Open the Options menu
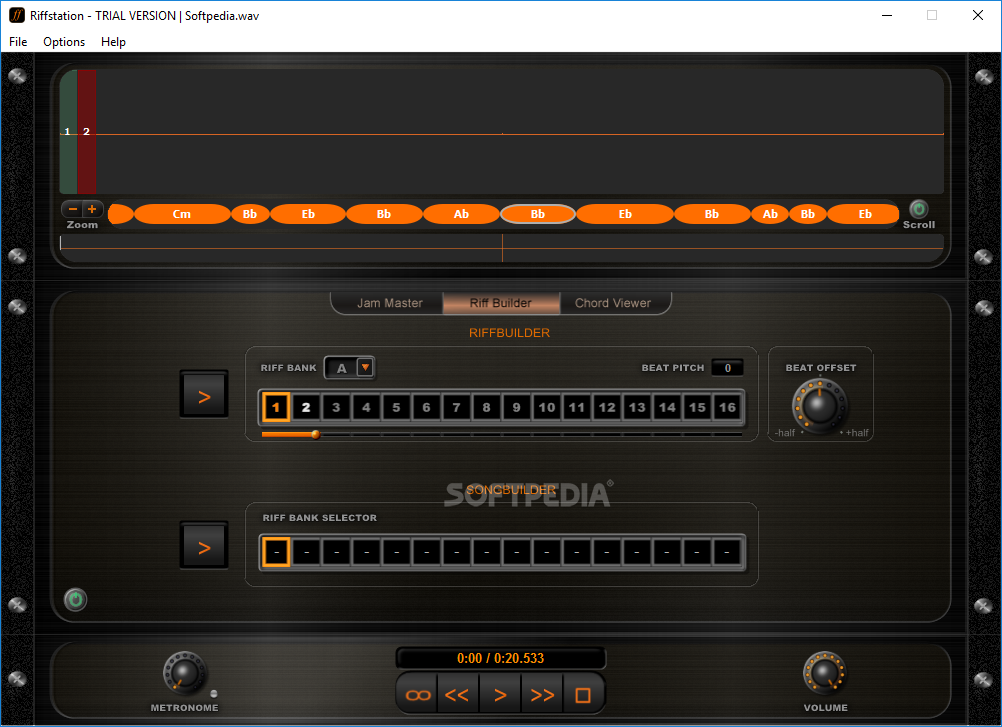This screenshot has width=1002, height=727. [x=64, y=42]
